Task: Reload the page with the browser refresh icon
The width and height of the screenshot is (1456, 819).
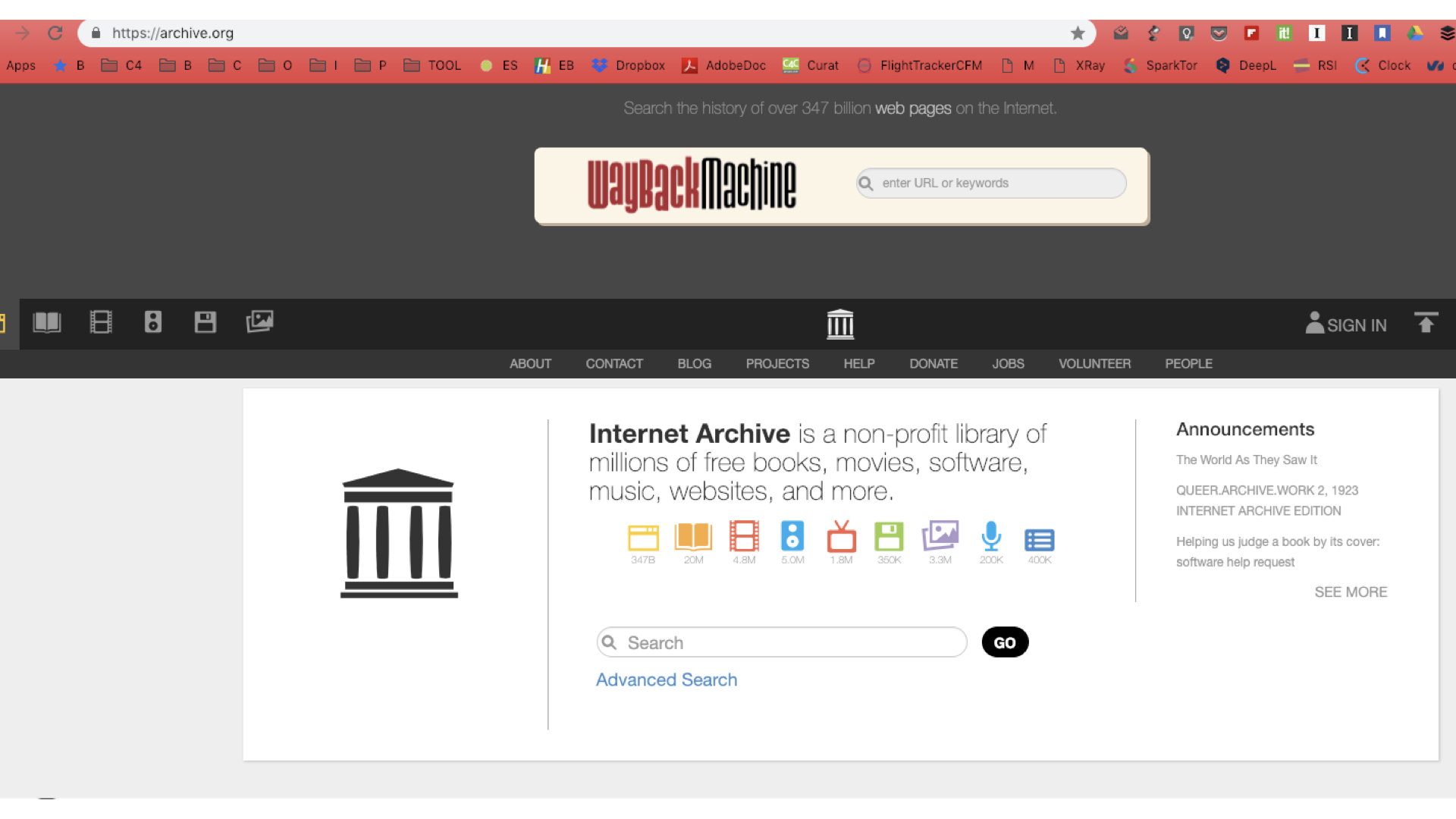Action: 55,33
